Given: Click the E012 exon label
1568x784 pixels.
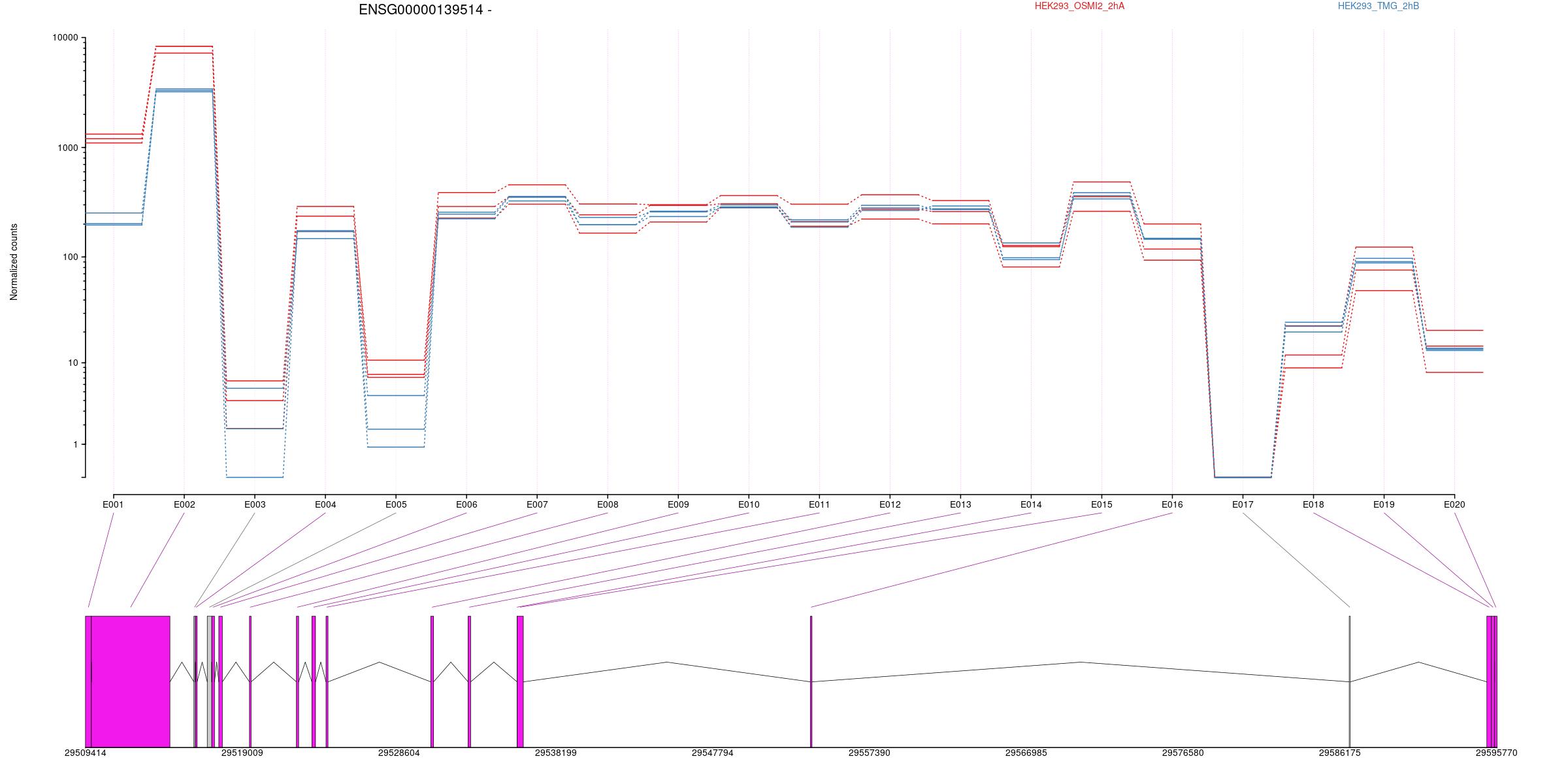Looking at the screenshot, I should click(890, 504).
